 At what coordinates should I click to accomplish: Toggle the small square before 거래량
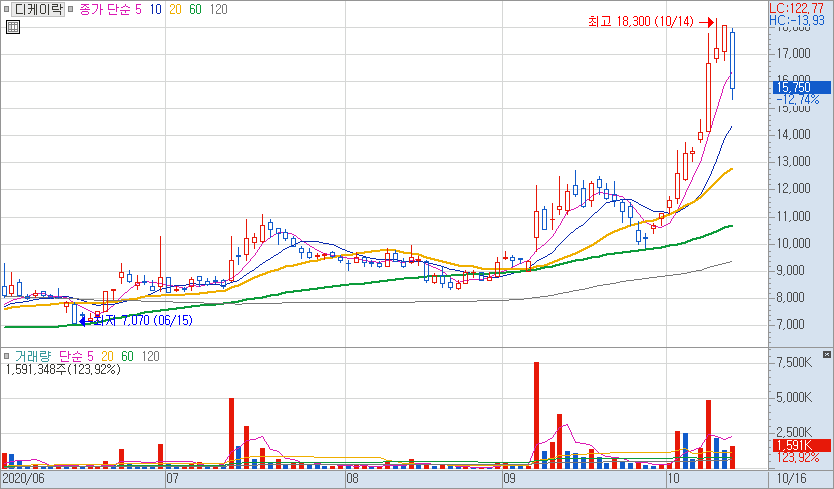coord(6,356)
